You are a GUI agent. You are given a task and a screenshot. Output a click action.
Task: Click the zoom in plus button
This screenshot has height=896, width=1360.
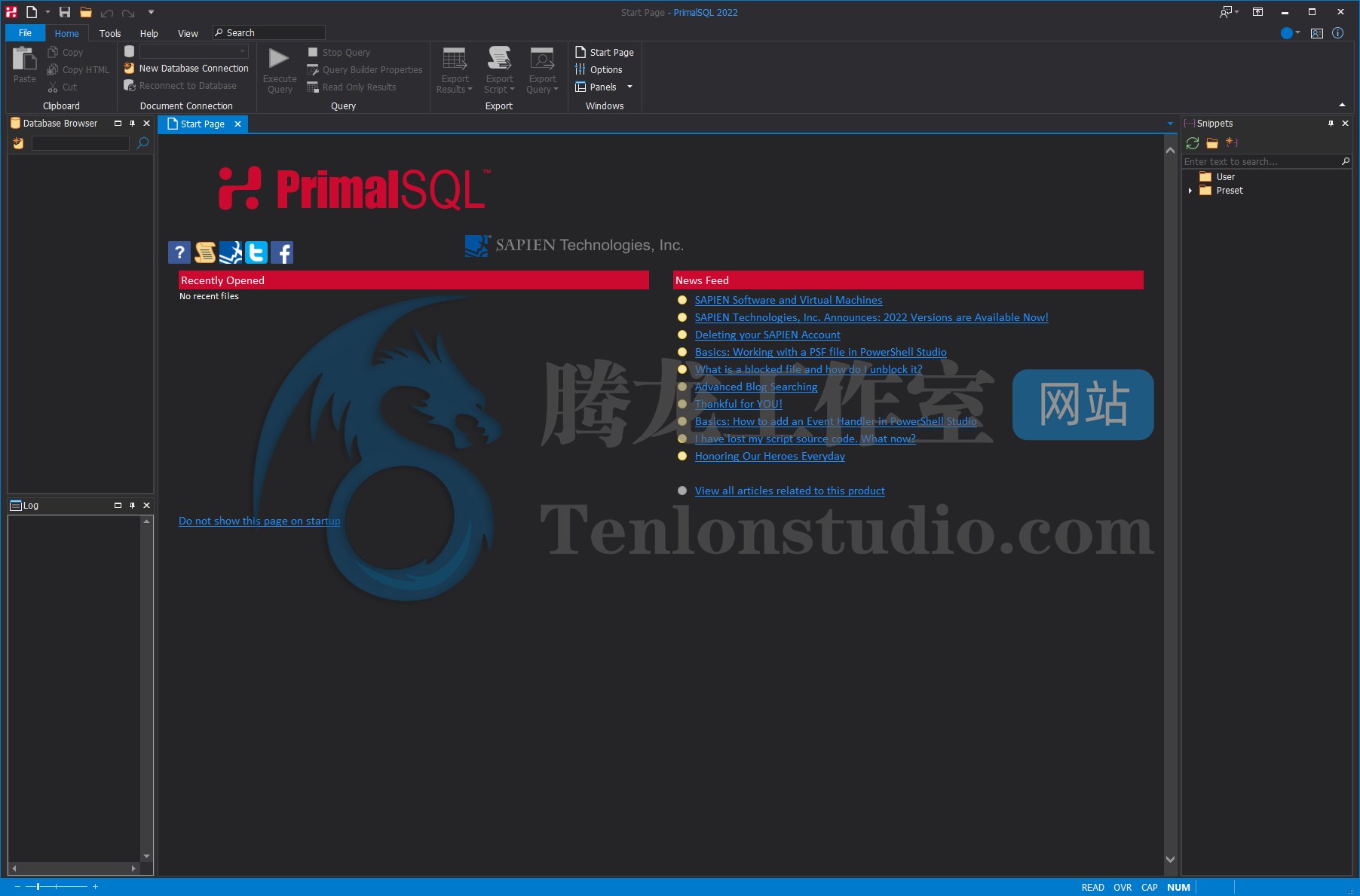[x=96, y=887]
